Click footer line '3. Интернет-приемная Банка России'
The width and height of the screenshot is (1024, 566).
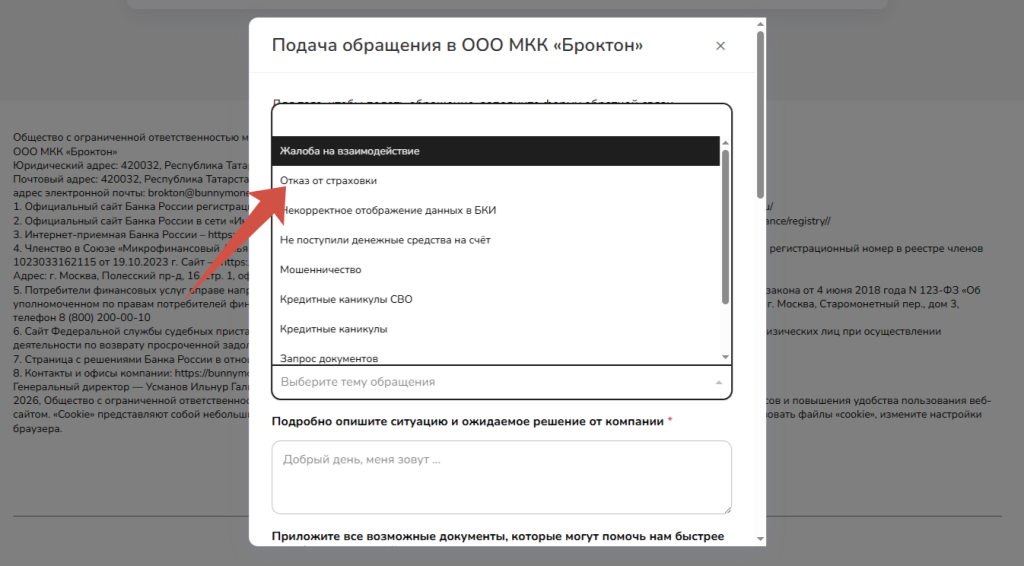(x=131, y=234)
